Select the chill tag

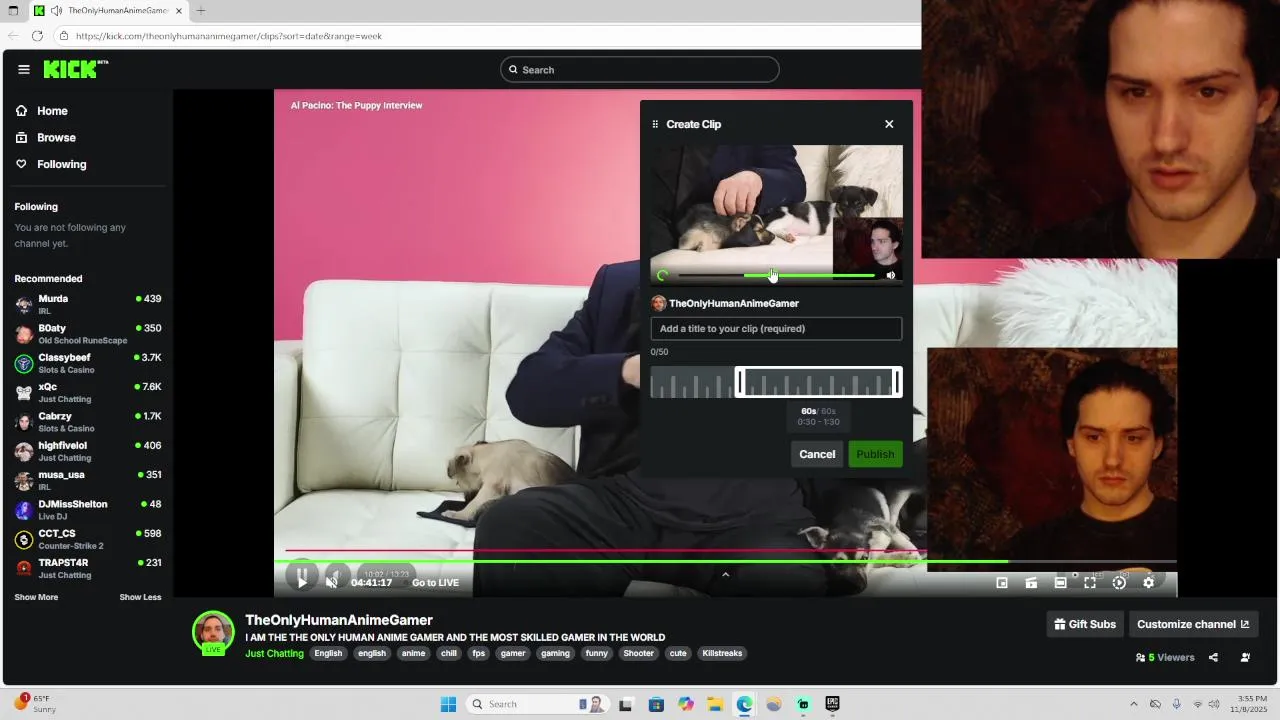click(449, 654)
